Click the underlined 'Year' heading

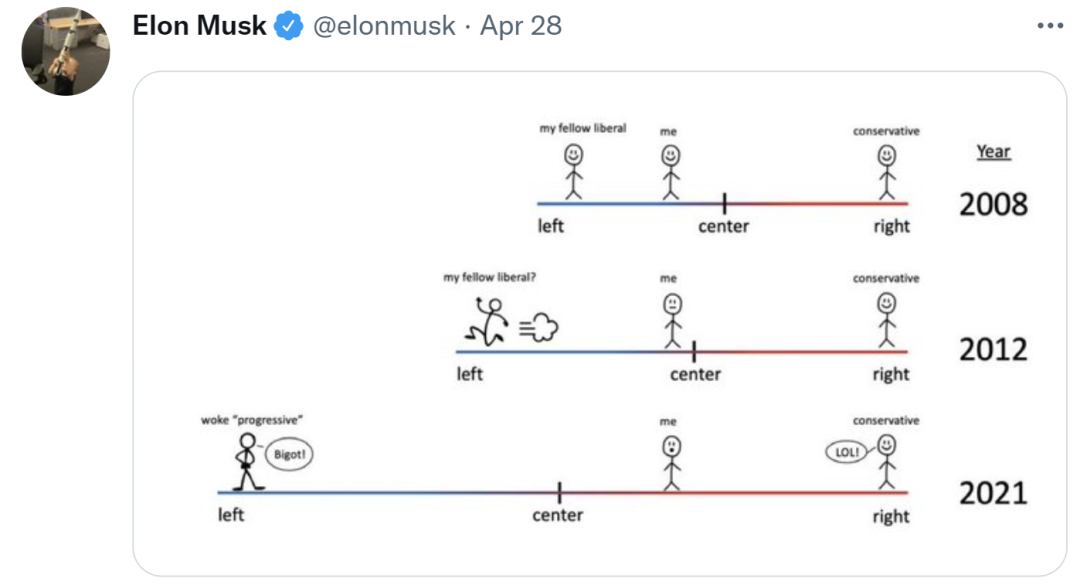(993, 152)
